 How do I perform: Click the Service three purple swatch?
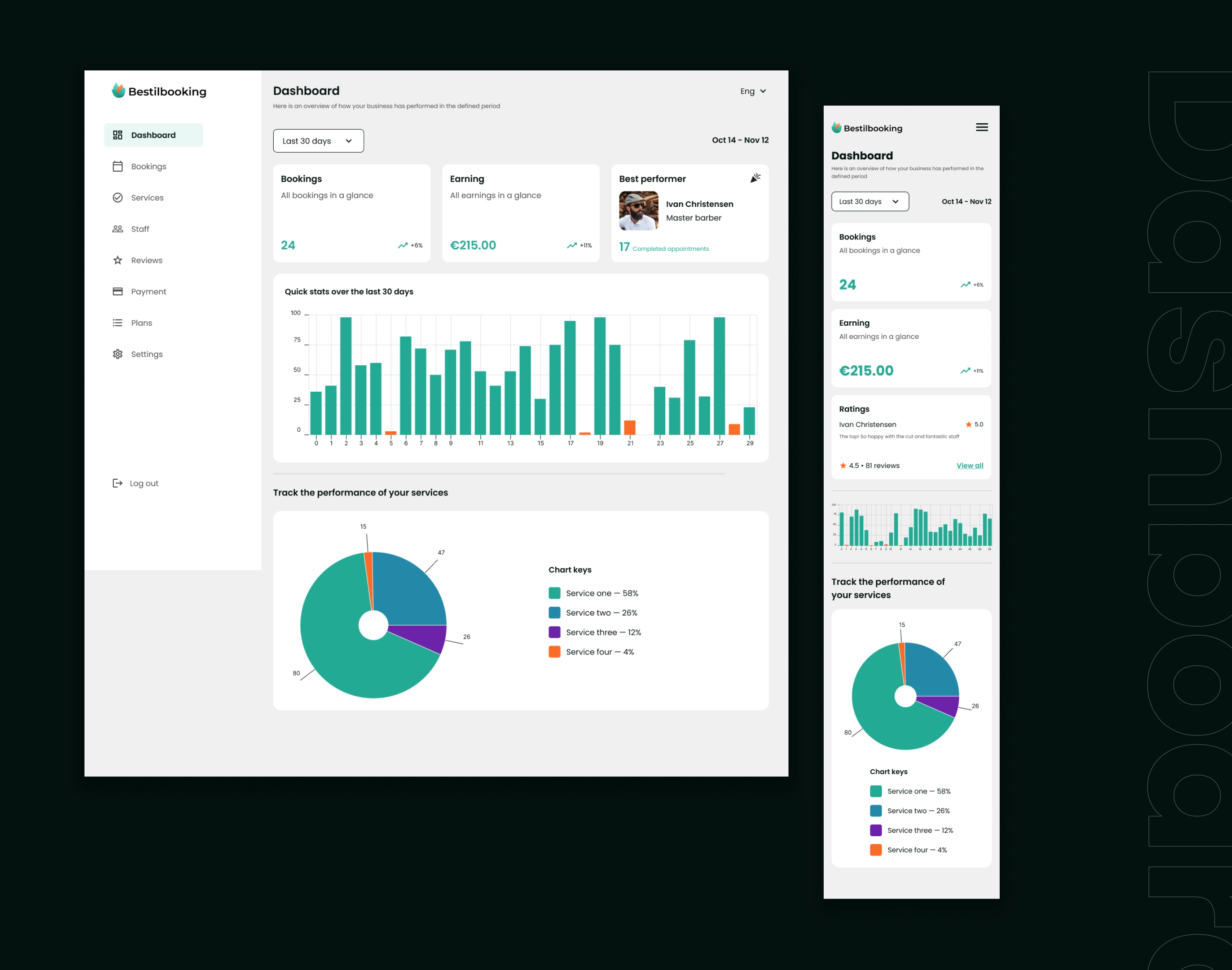[554, 632]
